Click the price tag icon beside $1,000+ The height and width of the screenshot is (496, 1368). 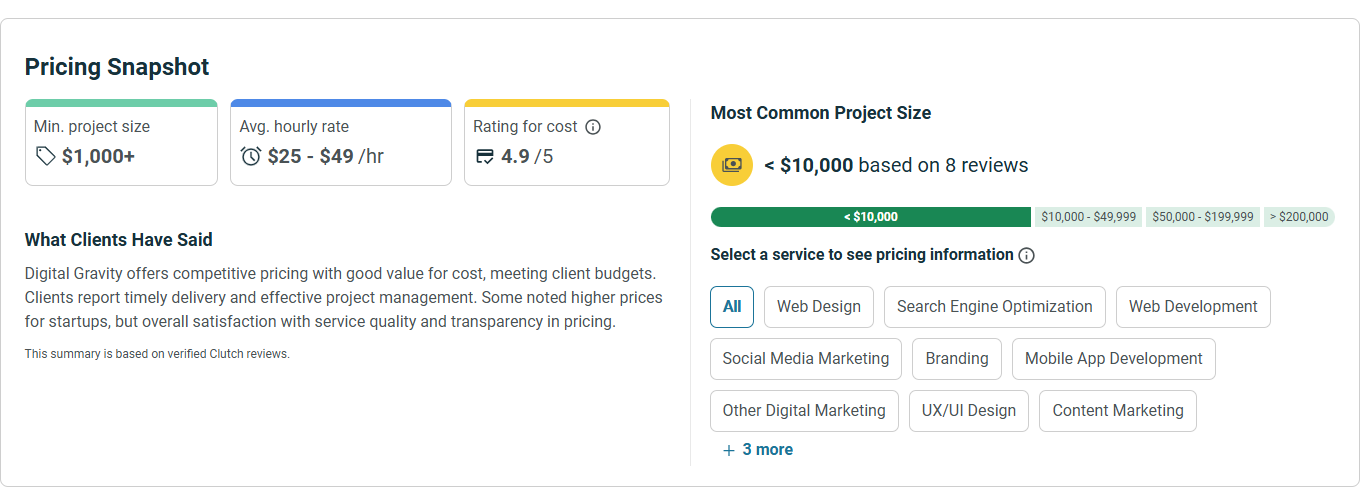coord(45,156)
